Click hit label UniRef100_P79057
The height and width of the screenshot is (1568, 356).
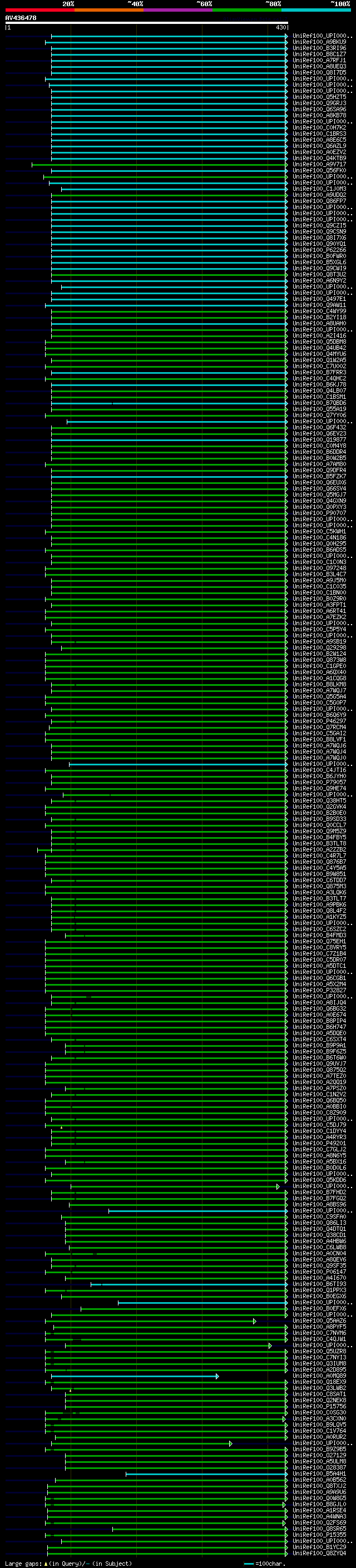click(319, 783)
